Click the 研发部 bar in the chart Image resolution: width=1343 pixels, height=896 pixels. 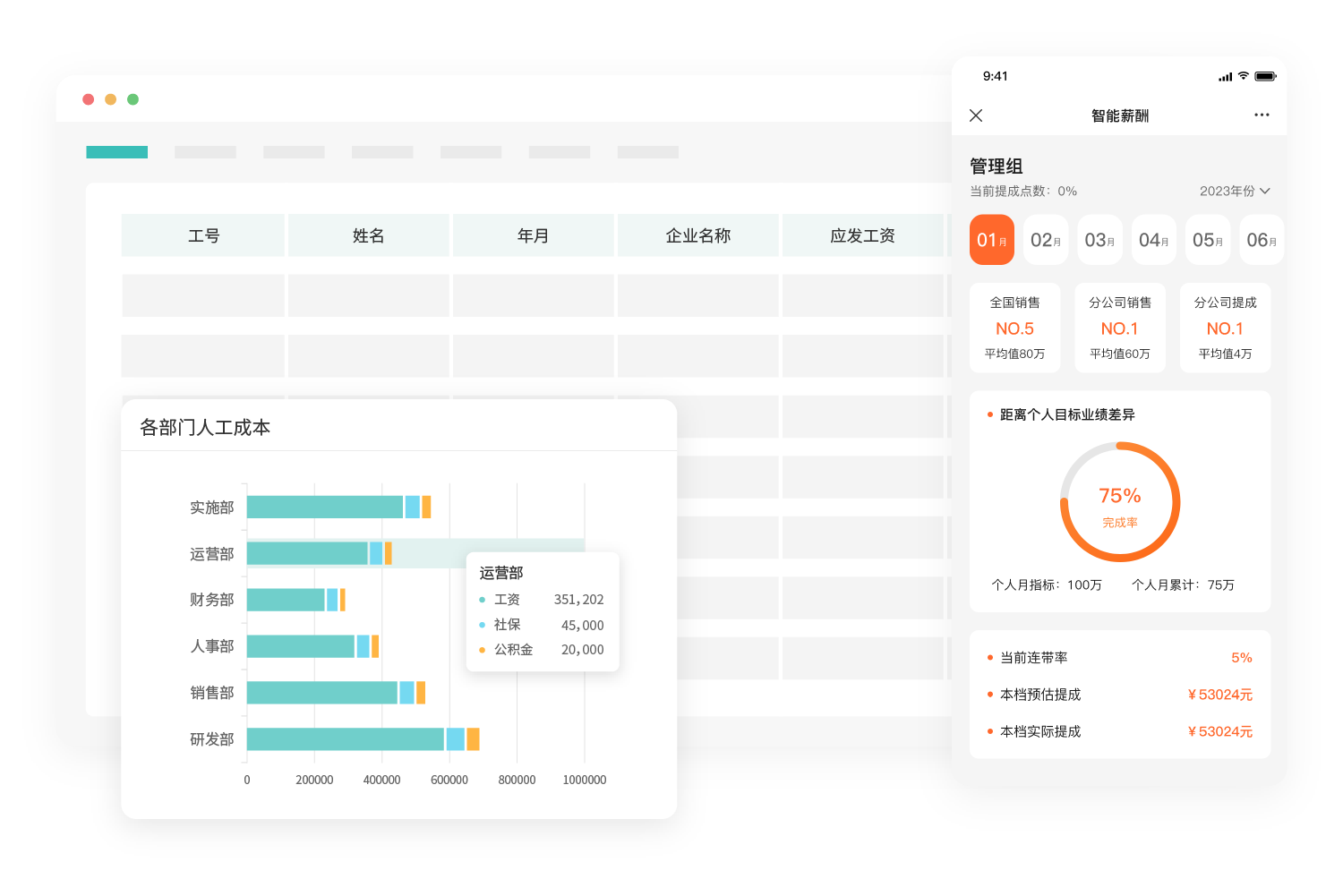345,739
